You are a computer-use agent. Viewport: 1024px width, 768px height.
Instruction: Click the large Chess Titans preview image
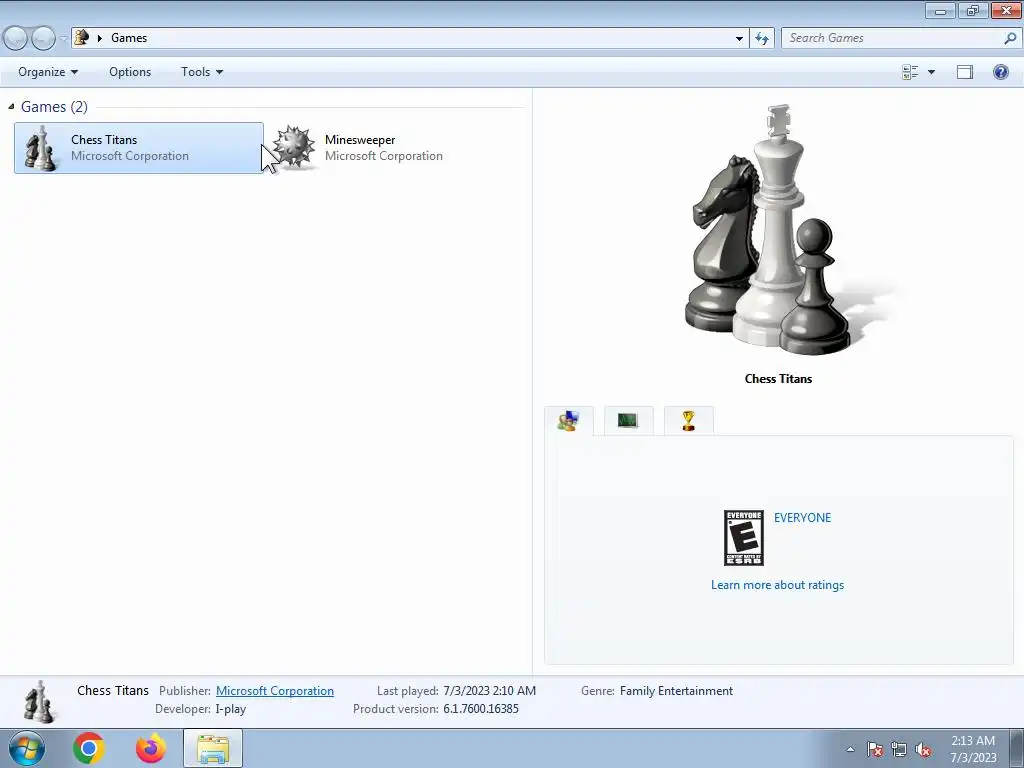pos(778,229)
